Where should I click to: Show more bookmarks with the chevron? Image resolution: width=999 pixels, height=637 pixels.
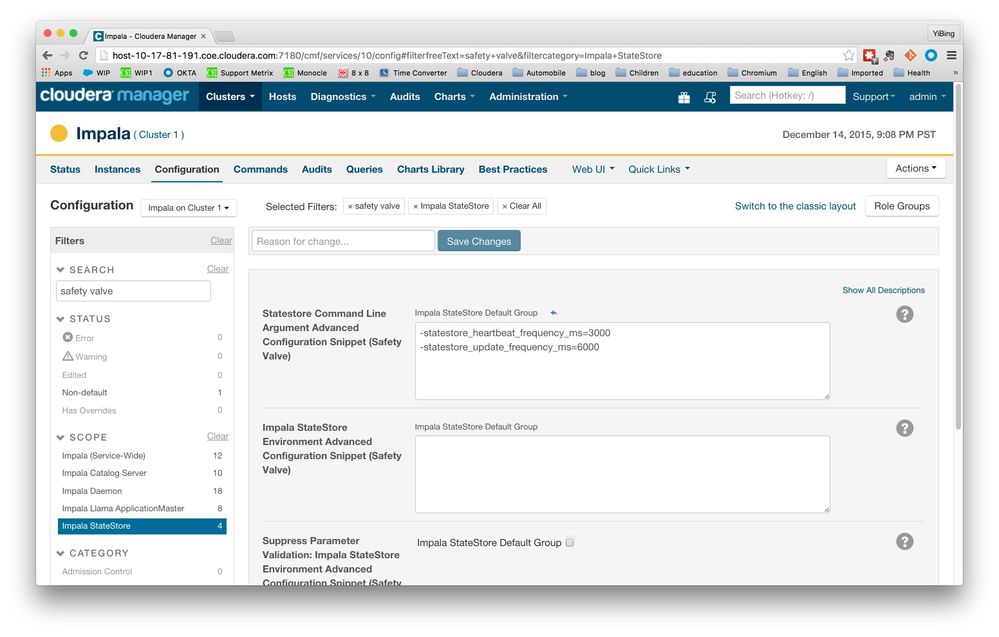pyautogui.click(x=955, y=73)
